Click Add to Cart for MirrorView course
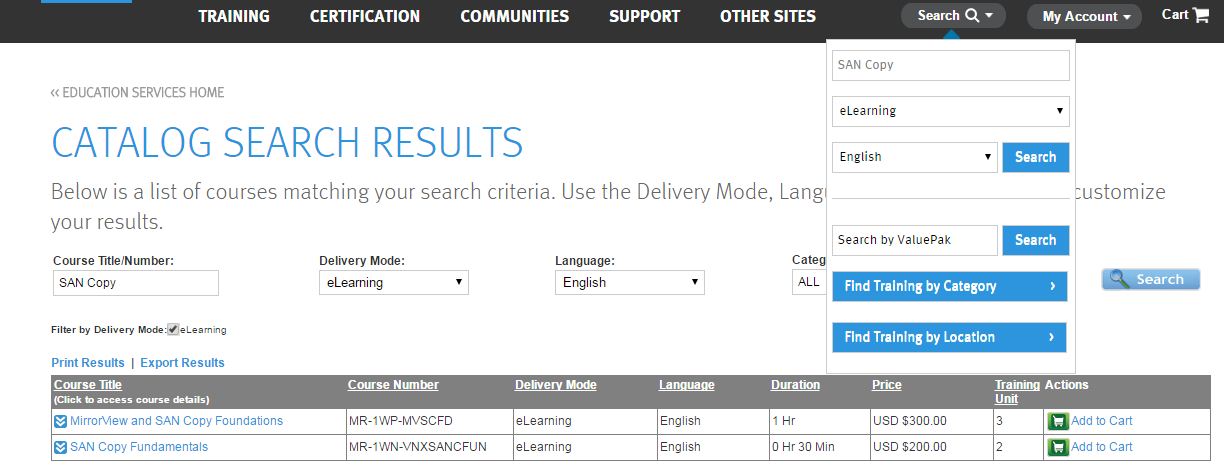 point(1102,421)
